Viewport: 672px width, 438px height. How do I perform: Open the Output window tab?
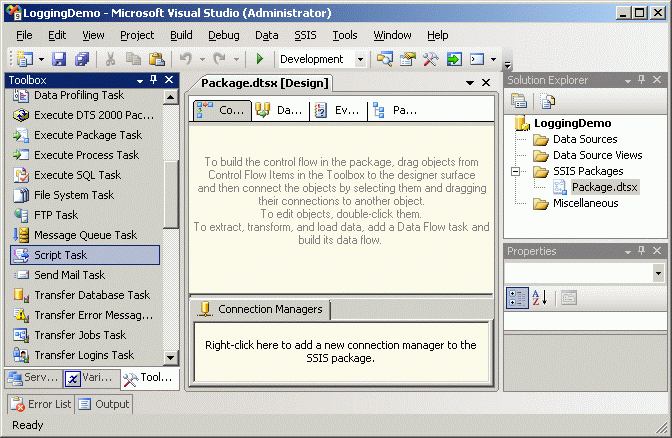coord(104,404)
